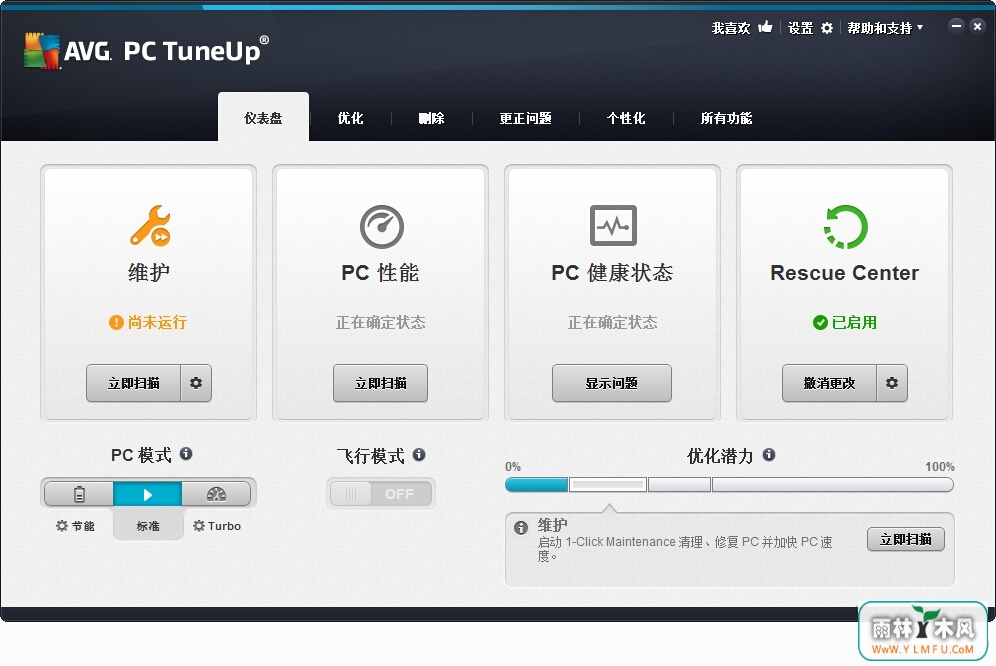Toggle the 飞行模式 OFF switch
Screen dimensions: 996x666
tap(380, 493)
